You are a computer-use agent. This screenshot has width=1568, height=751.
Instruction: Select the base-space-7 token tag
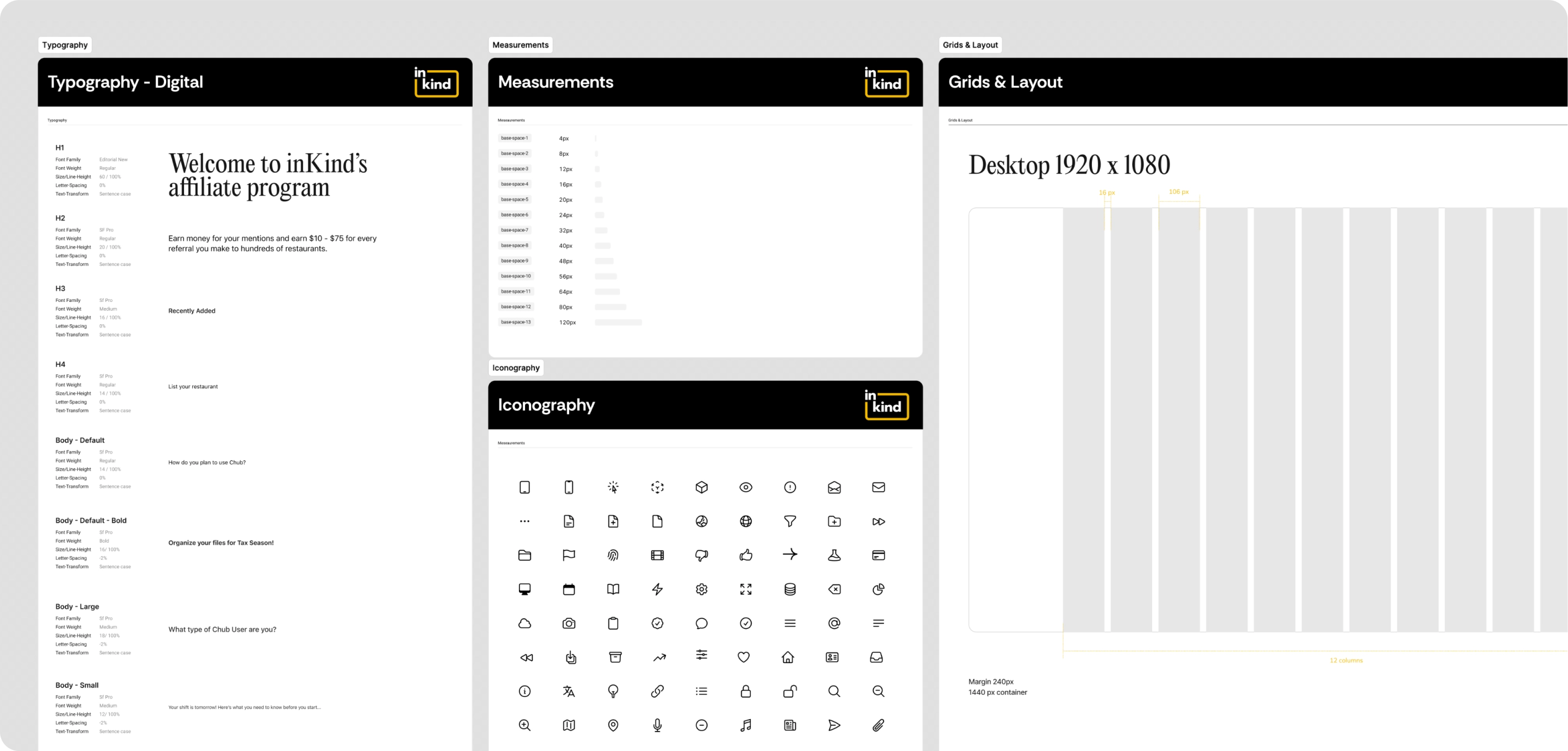coord(514,230)
